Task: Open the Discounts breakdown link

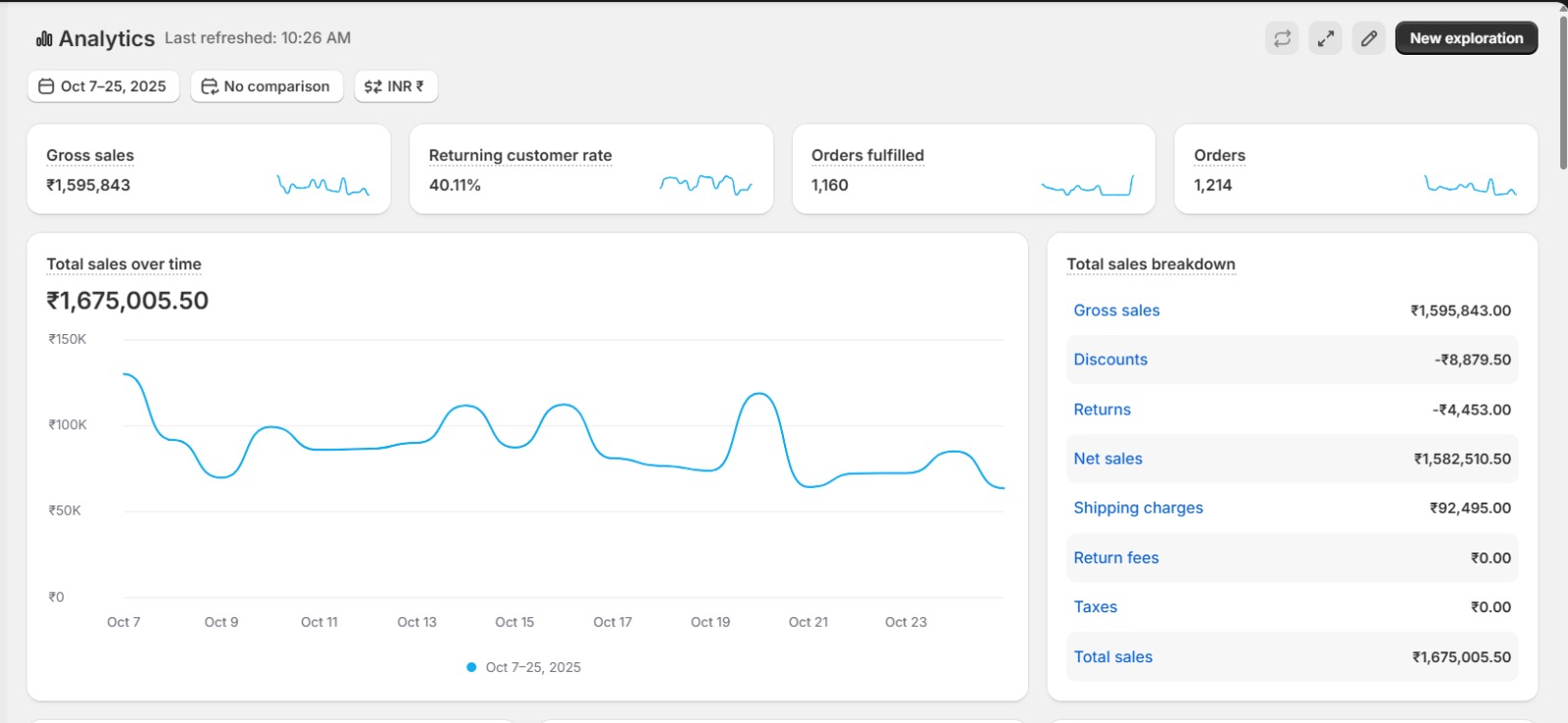Action: point(1109,360)
